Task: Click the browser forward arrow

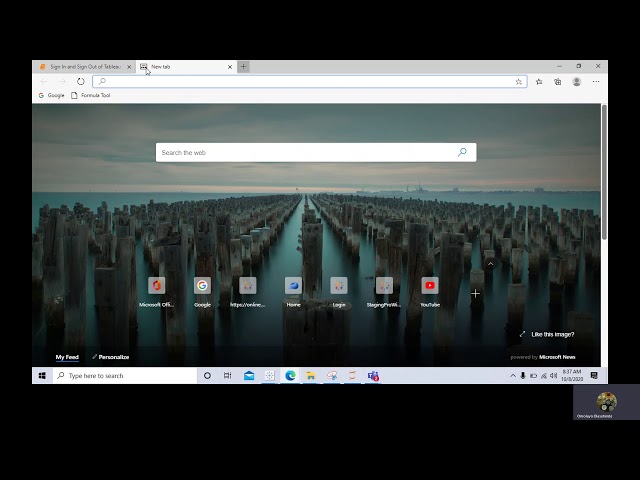Action: [62, 82]
